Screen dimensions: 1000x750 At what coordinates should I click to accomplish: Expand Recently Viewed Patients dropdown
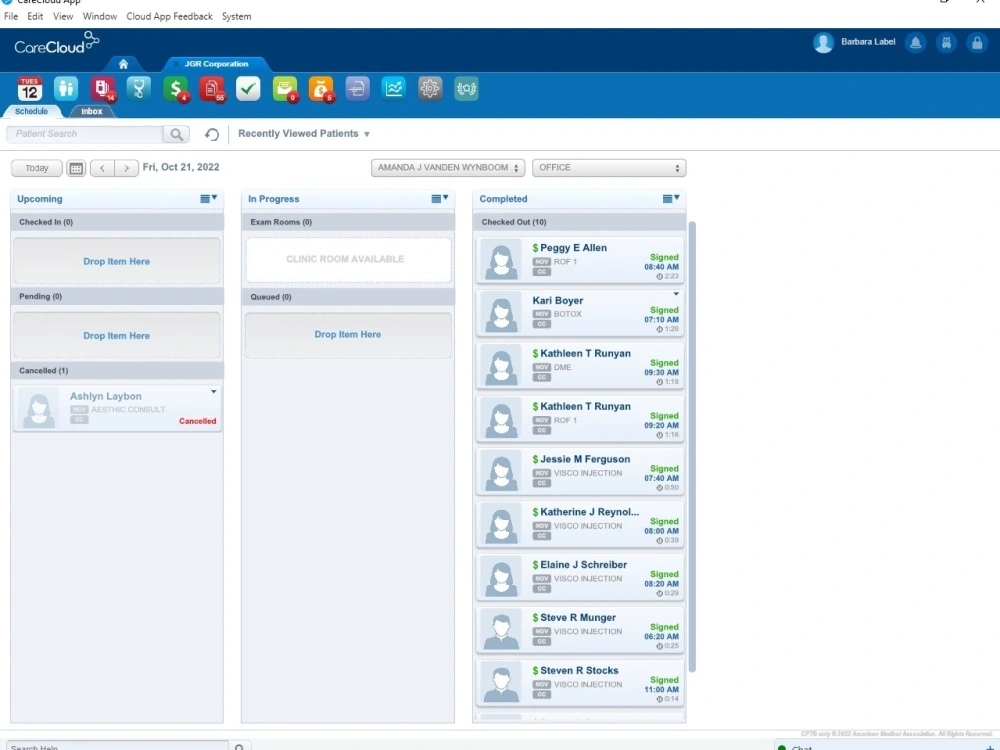pos(367,134)
